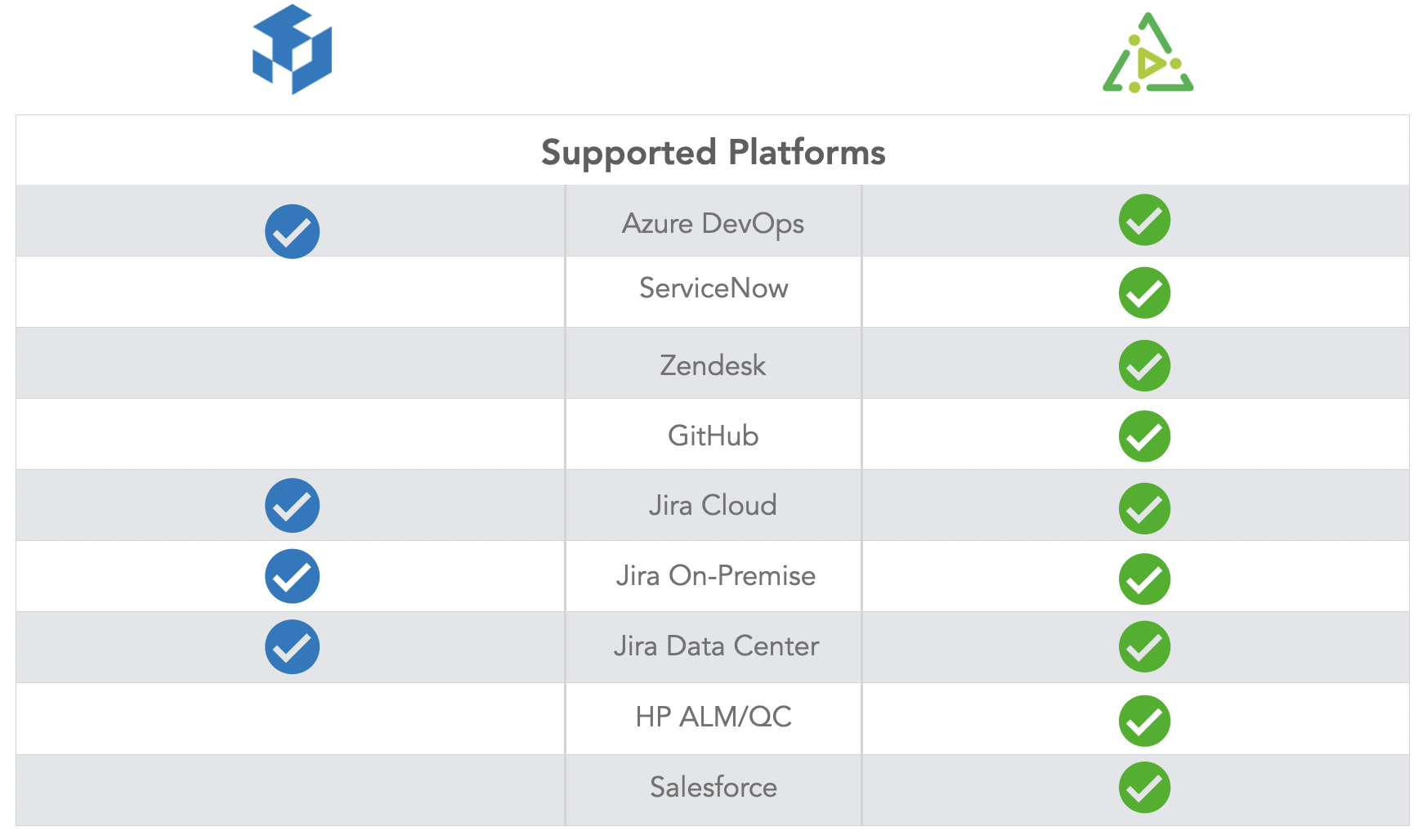Image resolution: width=1427 pixels, height=840 pixels.
Task: Click green checkmark in Jira Cloud row
Action: 1144,508
